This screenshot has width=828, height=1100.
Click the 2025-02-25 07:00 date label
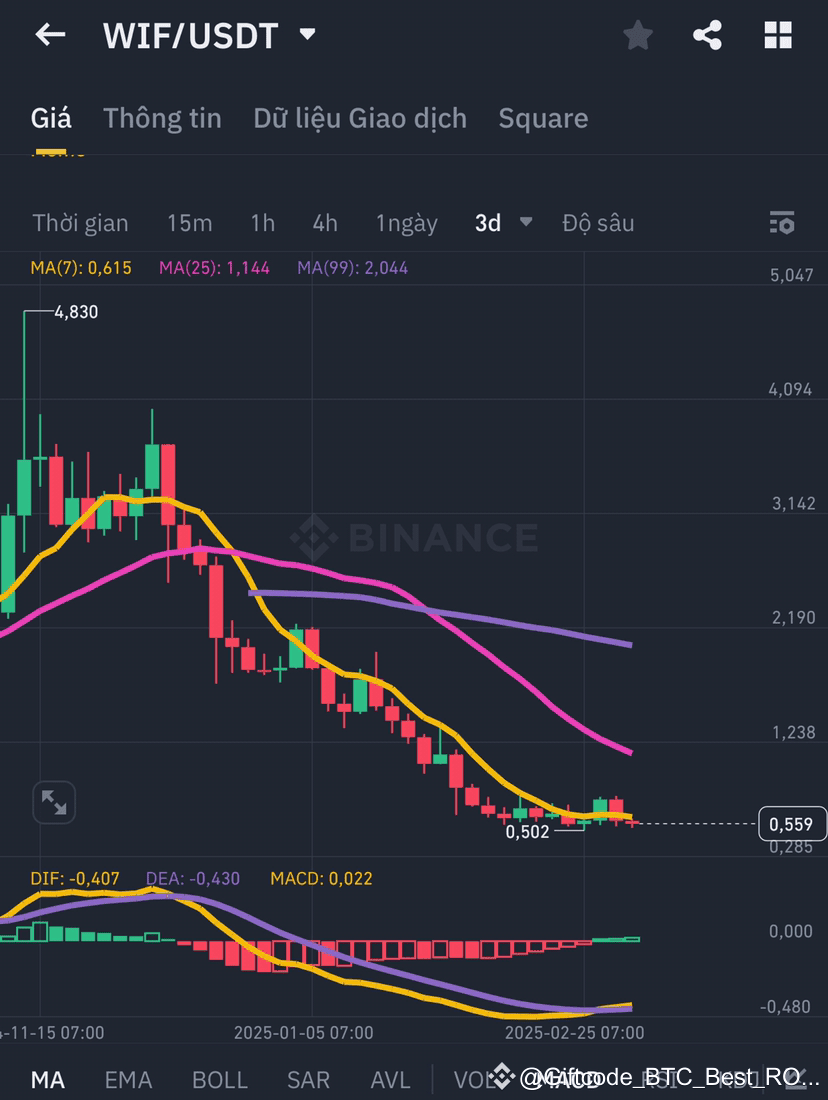point(575,1033)
